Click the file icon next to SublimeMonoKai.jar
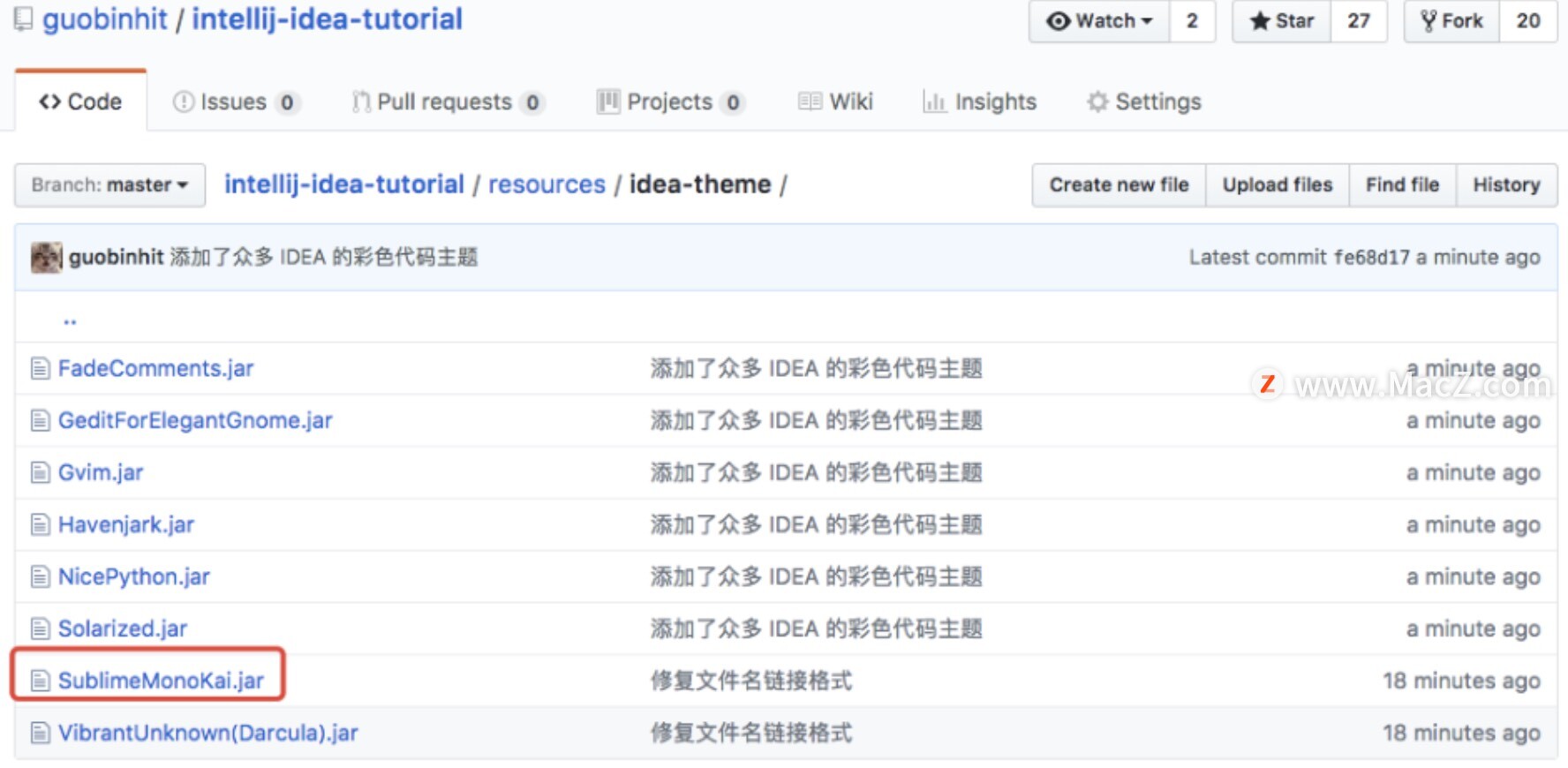 tap(40, 681)
